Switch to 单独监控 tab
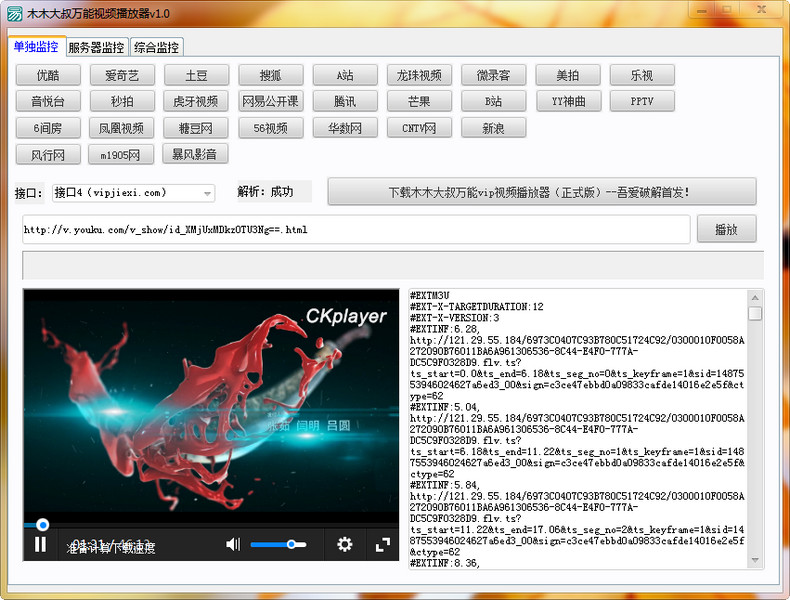This screenshot has height=600, width=790. 36,47
